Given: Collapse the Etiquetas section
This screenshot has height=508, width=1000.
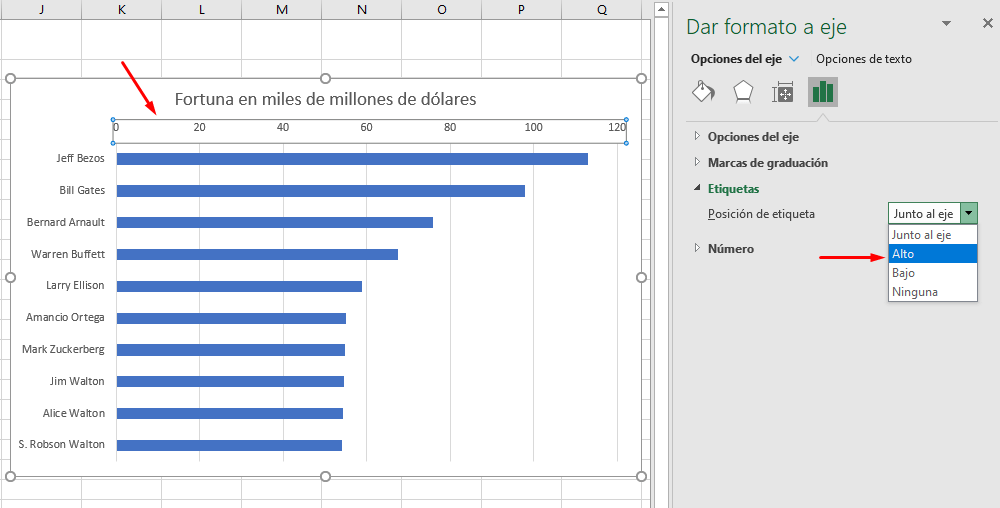Looking at the screenshot, I should pos(697,189).
